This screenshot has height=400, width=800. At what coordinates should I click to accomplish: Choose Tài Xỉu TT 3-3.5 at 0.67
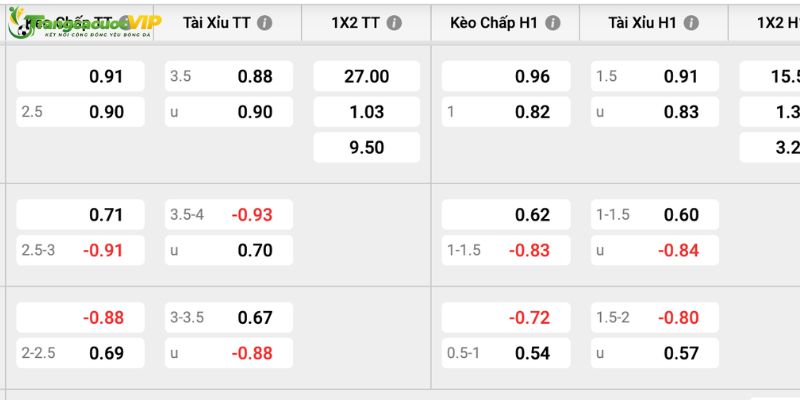(x=229, y=317)
